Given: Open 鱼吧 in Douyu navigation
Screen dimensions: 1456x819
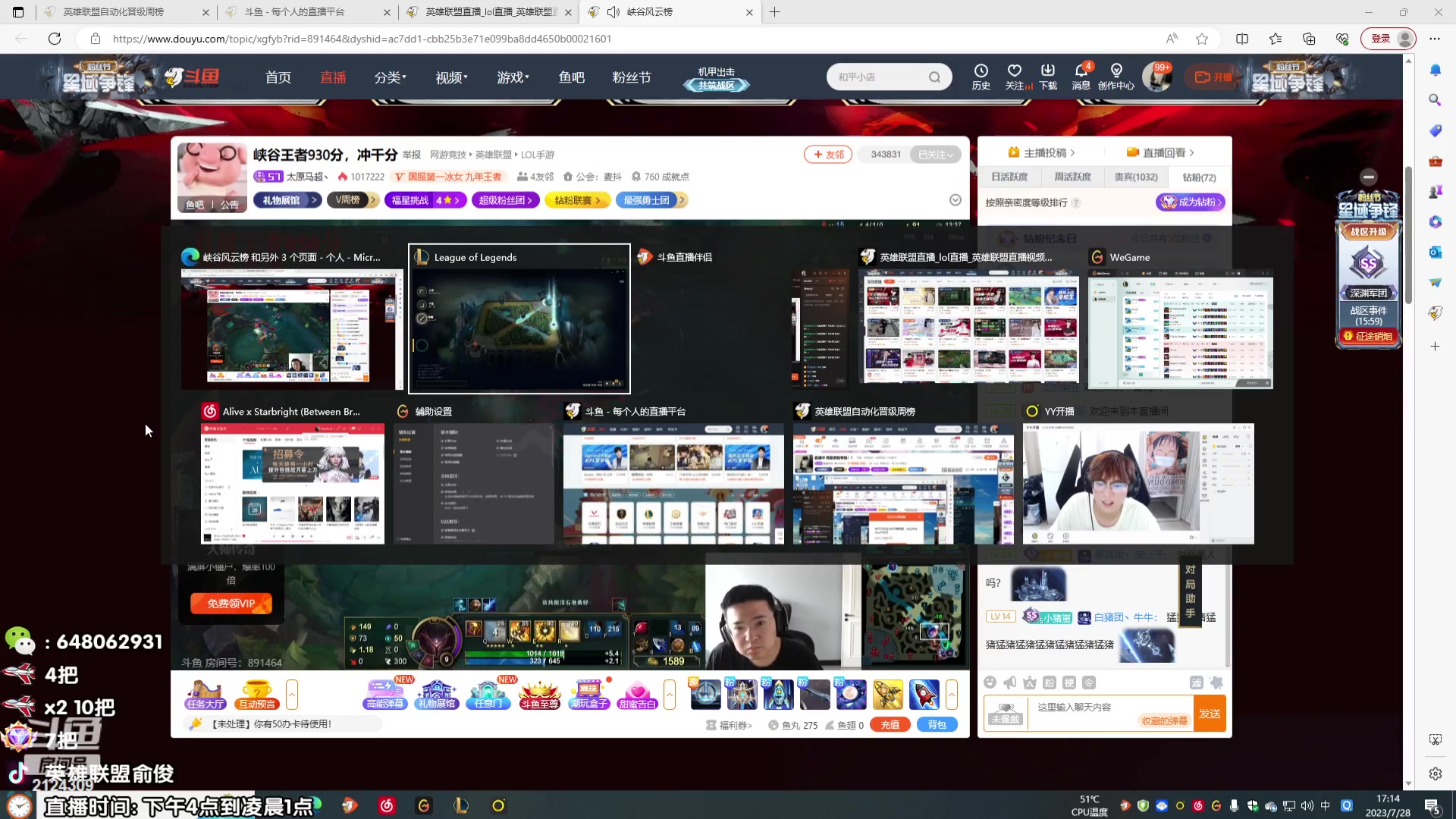Looking at the screenshot, I should [x=572, y=77].
